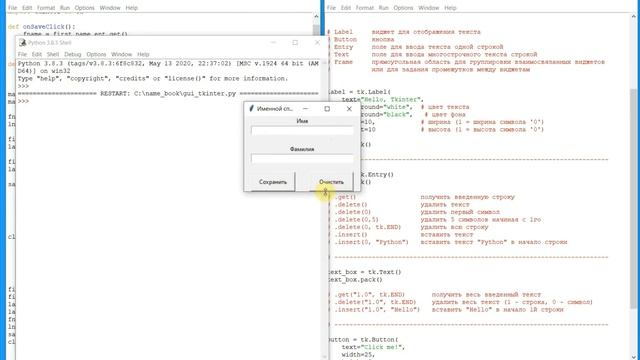Screen dimensions: 640x360
Task: Open Debug menu in Python Shell
Action: click(73, 54)
